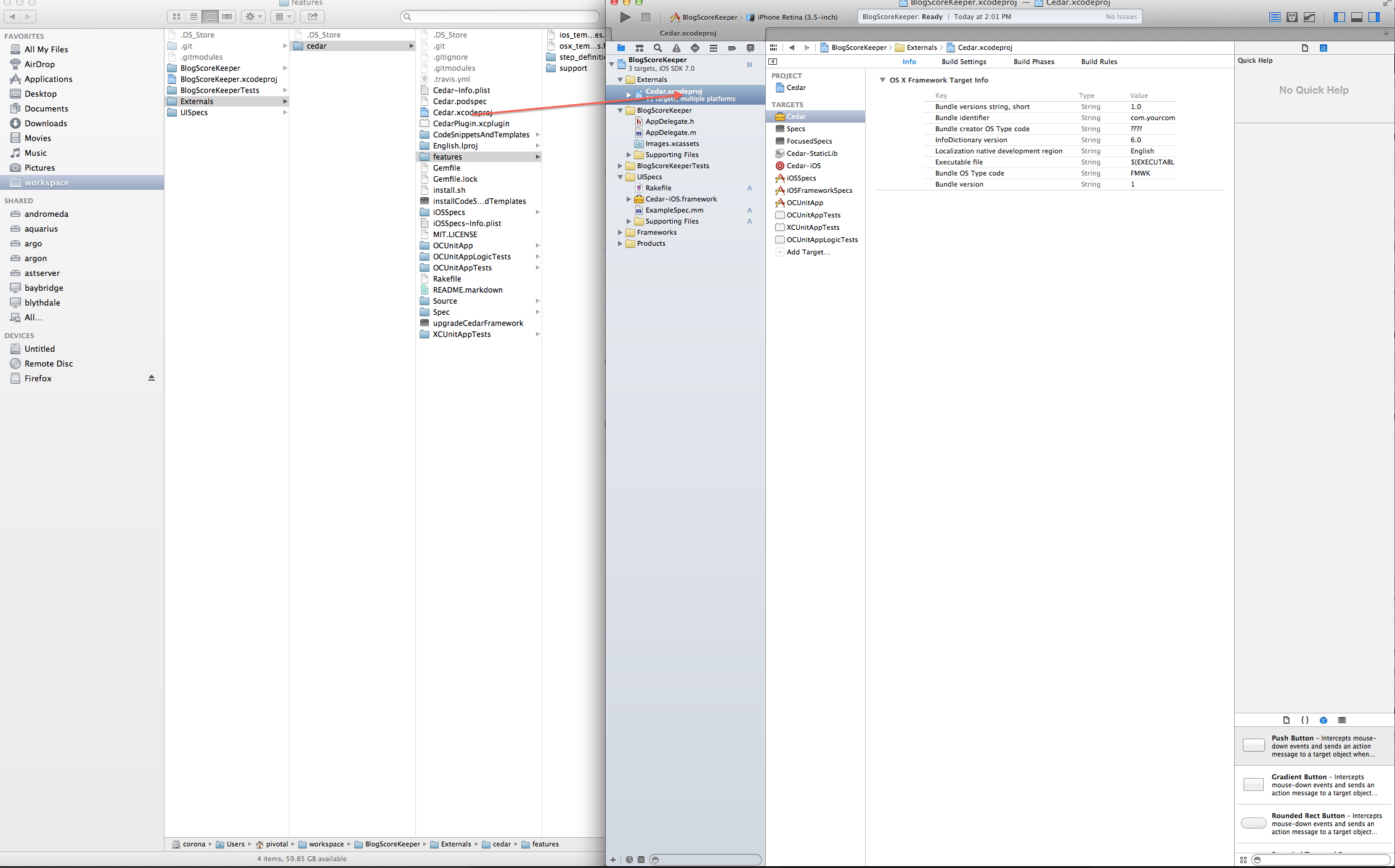Click Add Target… in targets list
Image resolution: width=1395 pixels, height=868 pixels.
click(x=808, y=252)
